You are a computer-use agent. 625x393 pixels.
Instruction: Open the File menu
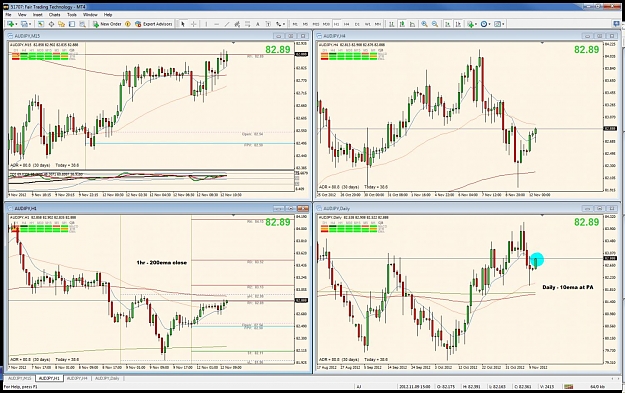click(8, 15)
